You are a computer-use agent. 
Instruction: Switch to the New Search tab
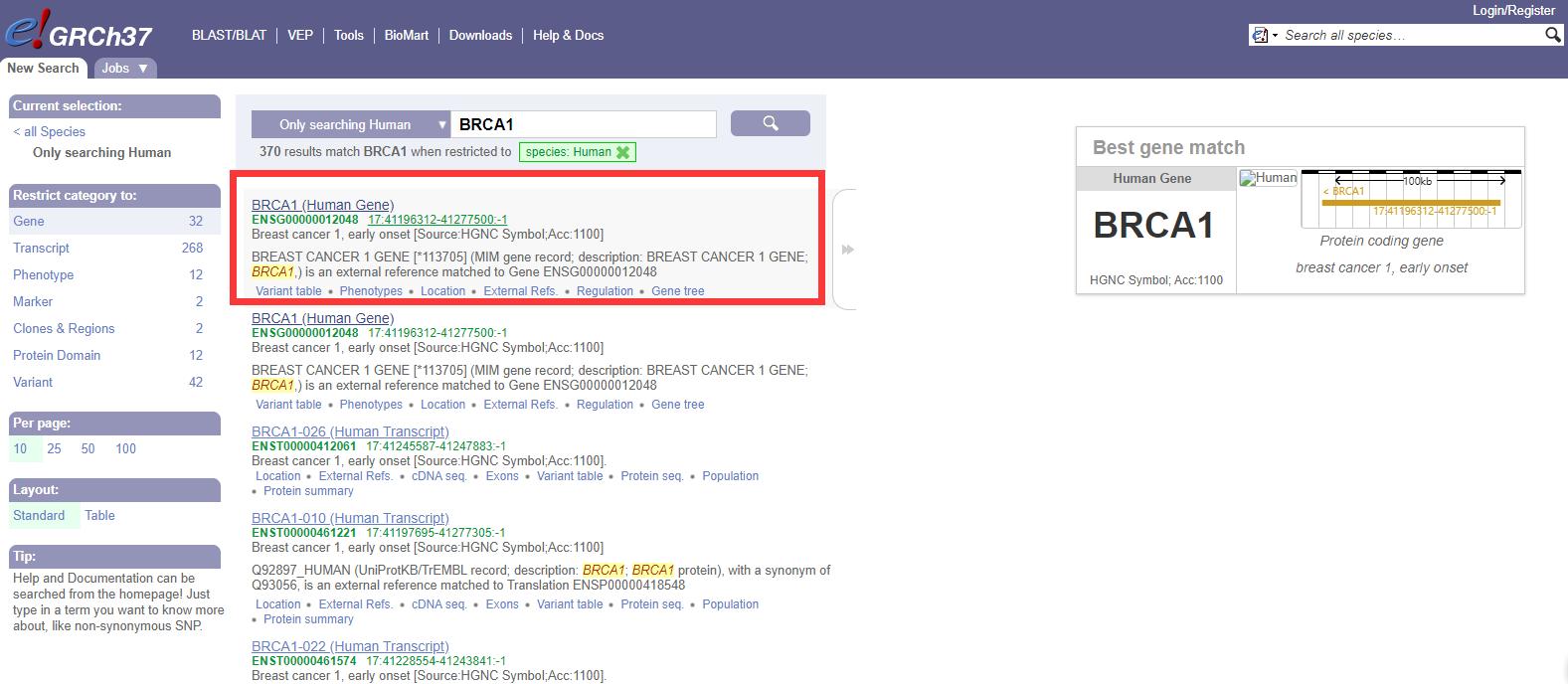click(43, 68)
